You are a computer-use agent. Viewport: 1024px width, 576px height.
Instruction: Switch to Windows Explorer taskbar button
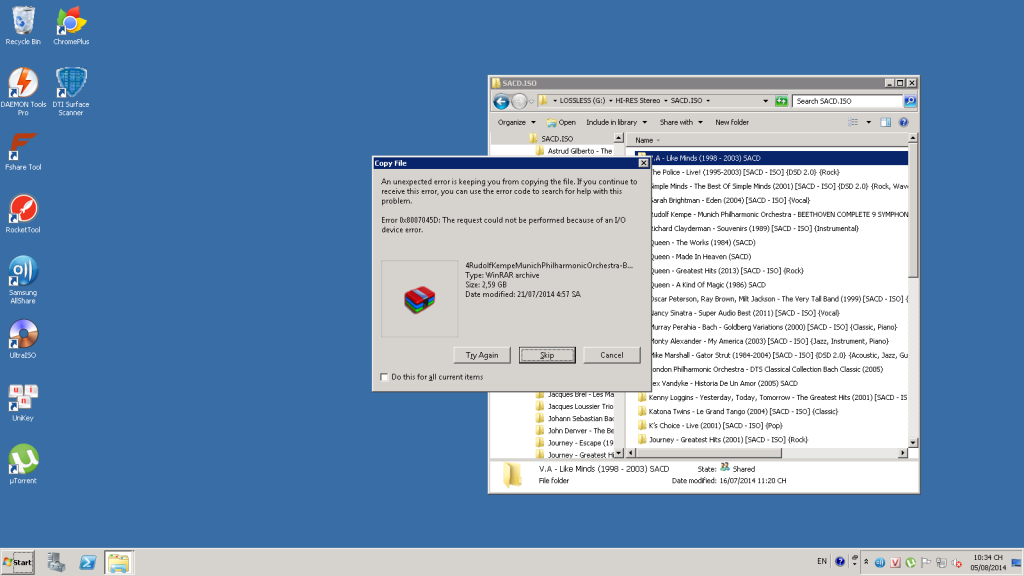click(x=118, y=562)
